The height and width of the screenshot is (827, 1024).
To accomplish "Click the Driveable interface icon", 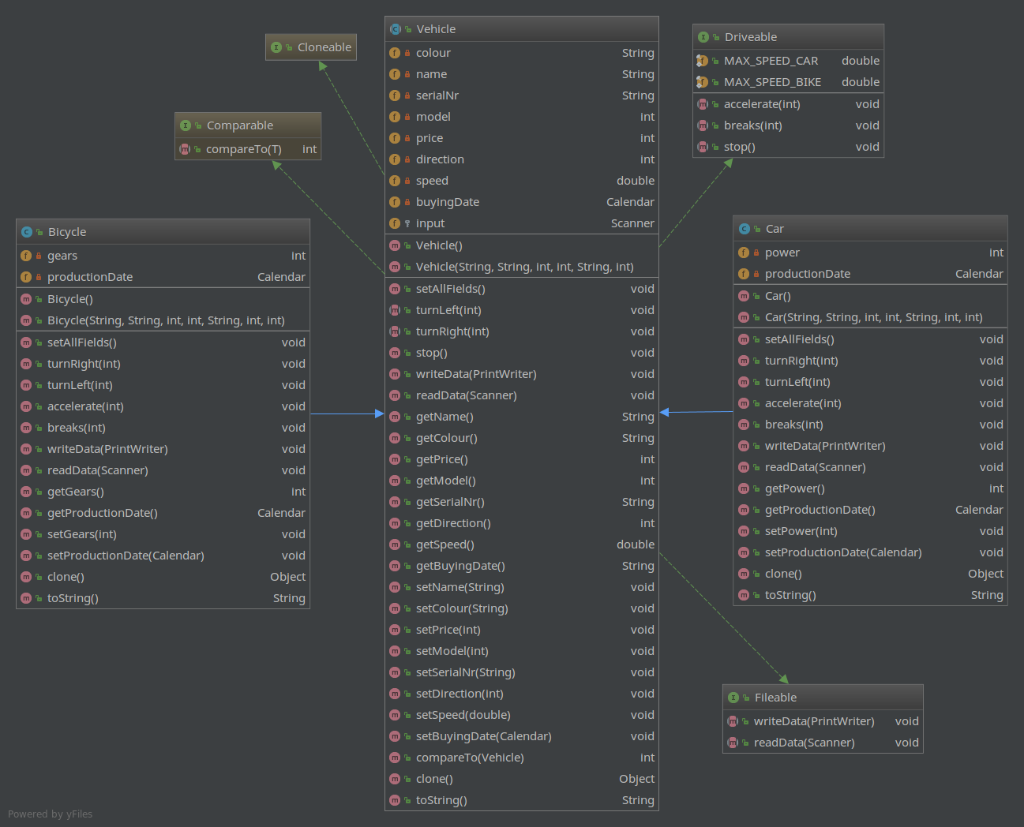I will 703,37.
